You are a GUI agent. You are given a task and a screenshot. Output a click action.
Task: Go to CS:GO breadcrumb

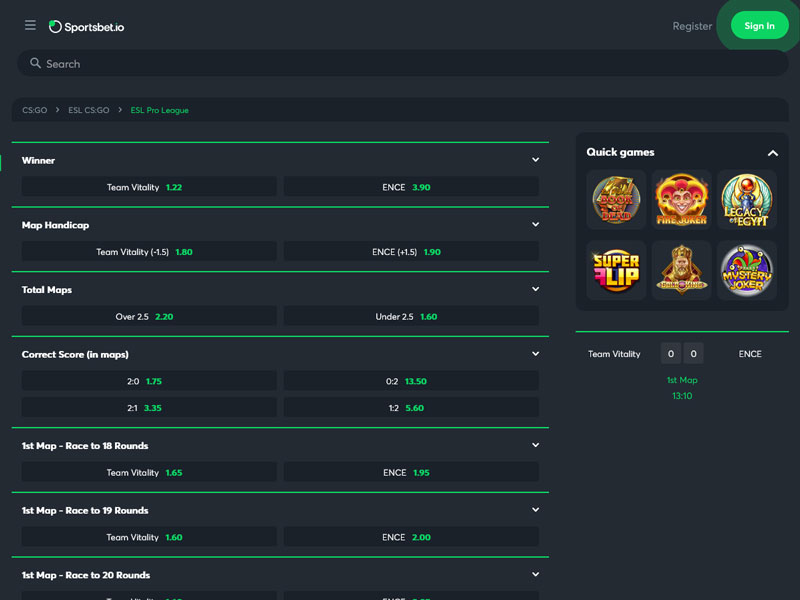point(35,110)
